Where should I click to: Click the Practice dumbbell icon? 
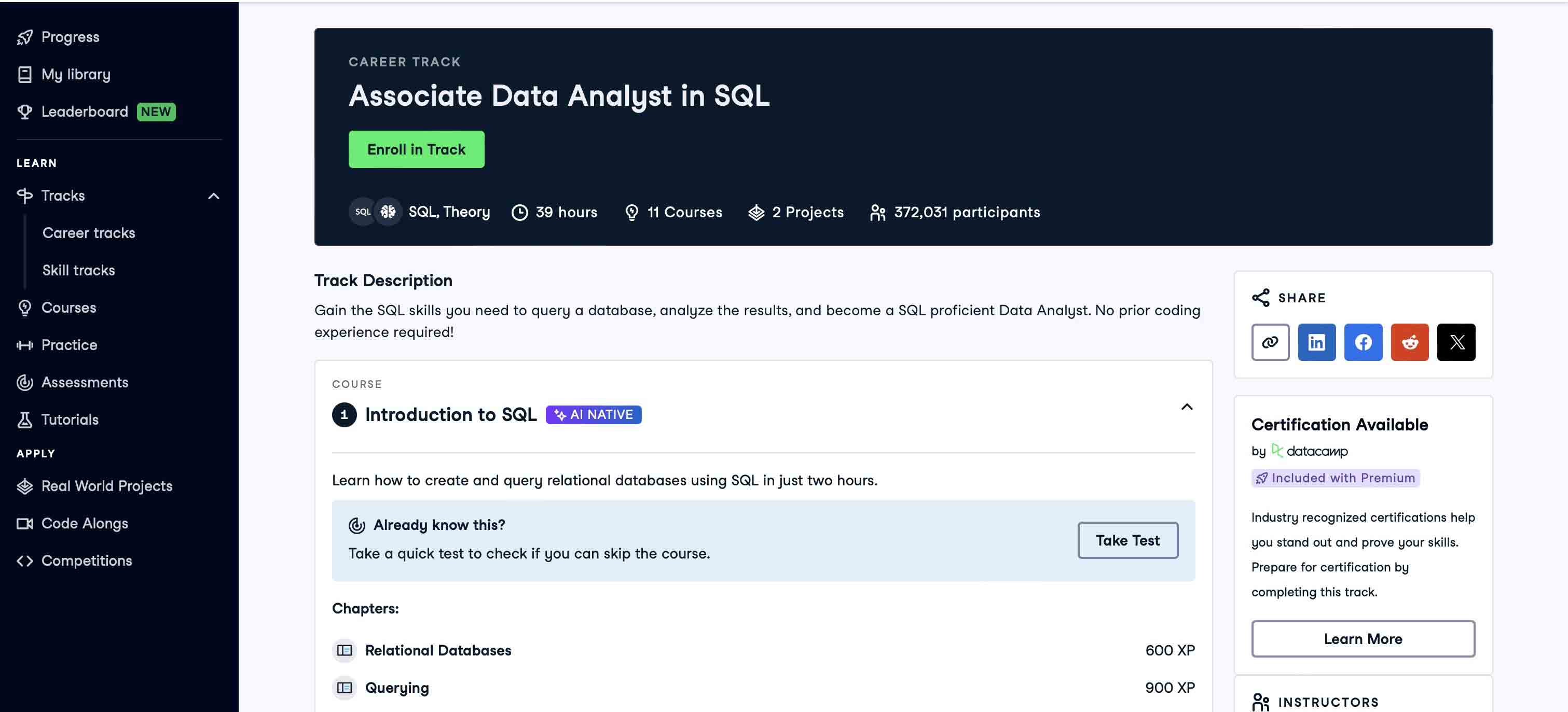25,346
